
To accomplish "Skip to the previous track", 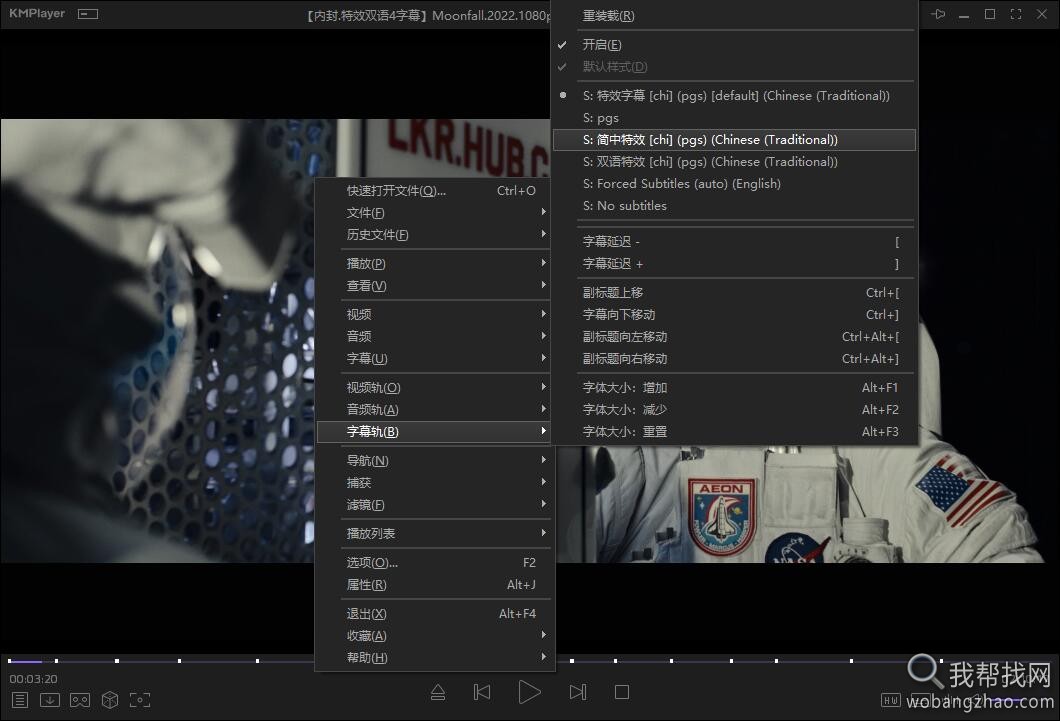I will (x=482, y=692).
